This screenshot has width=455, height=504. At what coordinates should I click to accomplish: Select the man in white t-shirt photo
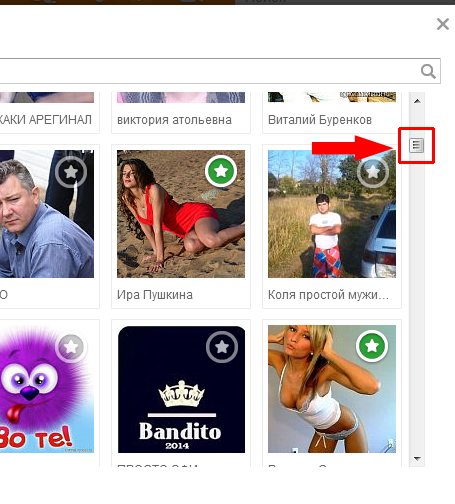click(x=332, y=214)
